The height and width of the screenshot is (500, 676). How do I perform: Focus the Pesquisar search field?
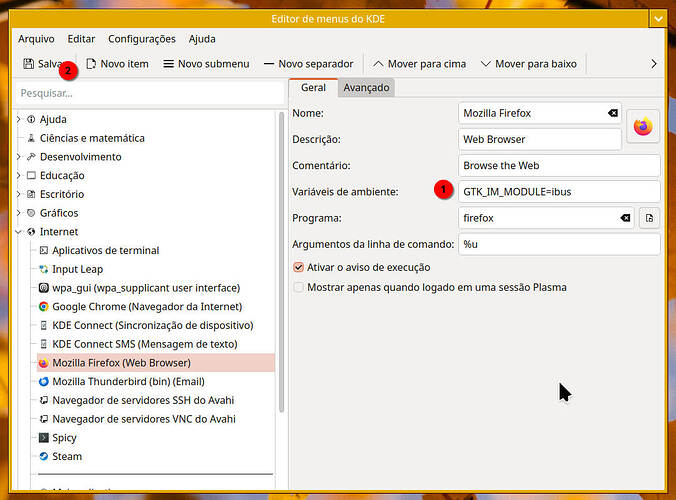(149, 93)
